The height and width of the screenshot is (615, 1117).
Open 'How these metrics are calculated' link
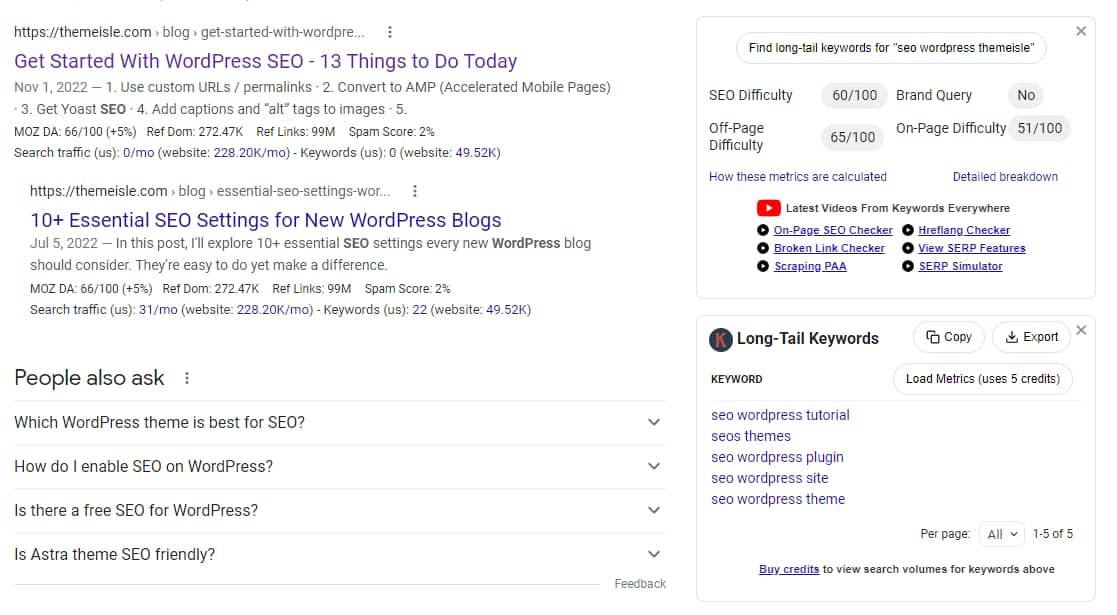798,177
